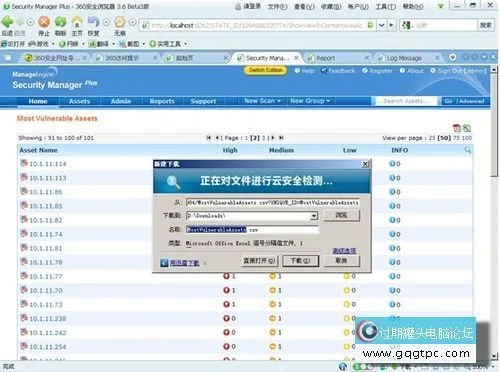500x372 pixels.
Task: Open the 帐户(U) browser menu
Action: (358, 6)
